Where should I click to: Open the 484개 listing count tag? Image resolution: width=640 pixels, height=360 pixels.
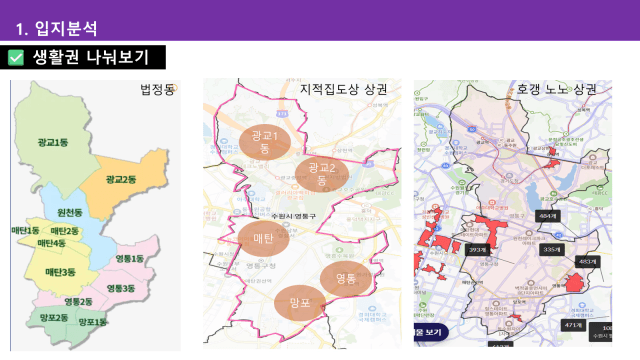(x=547, y=216)
